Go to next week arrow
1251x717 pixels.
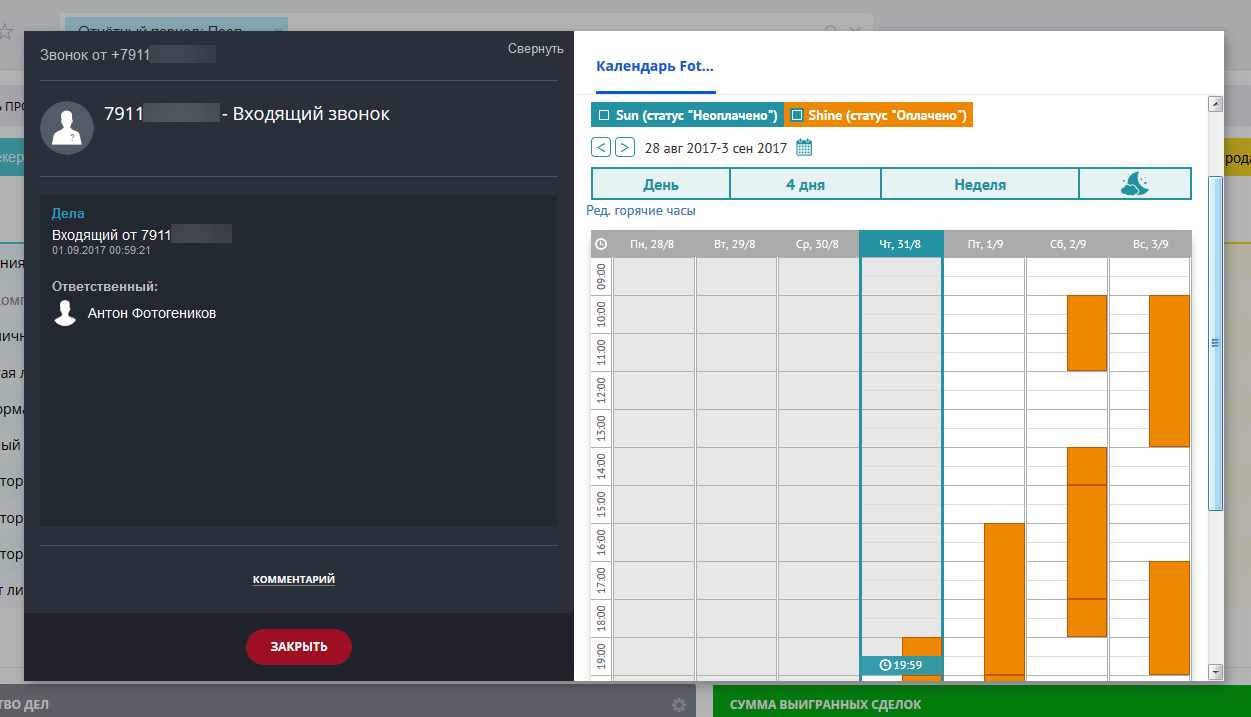(x=624, y=148)
